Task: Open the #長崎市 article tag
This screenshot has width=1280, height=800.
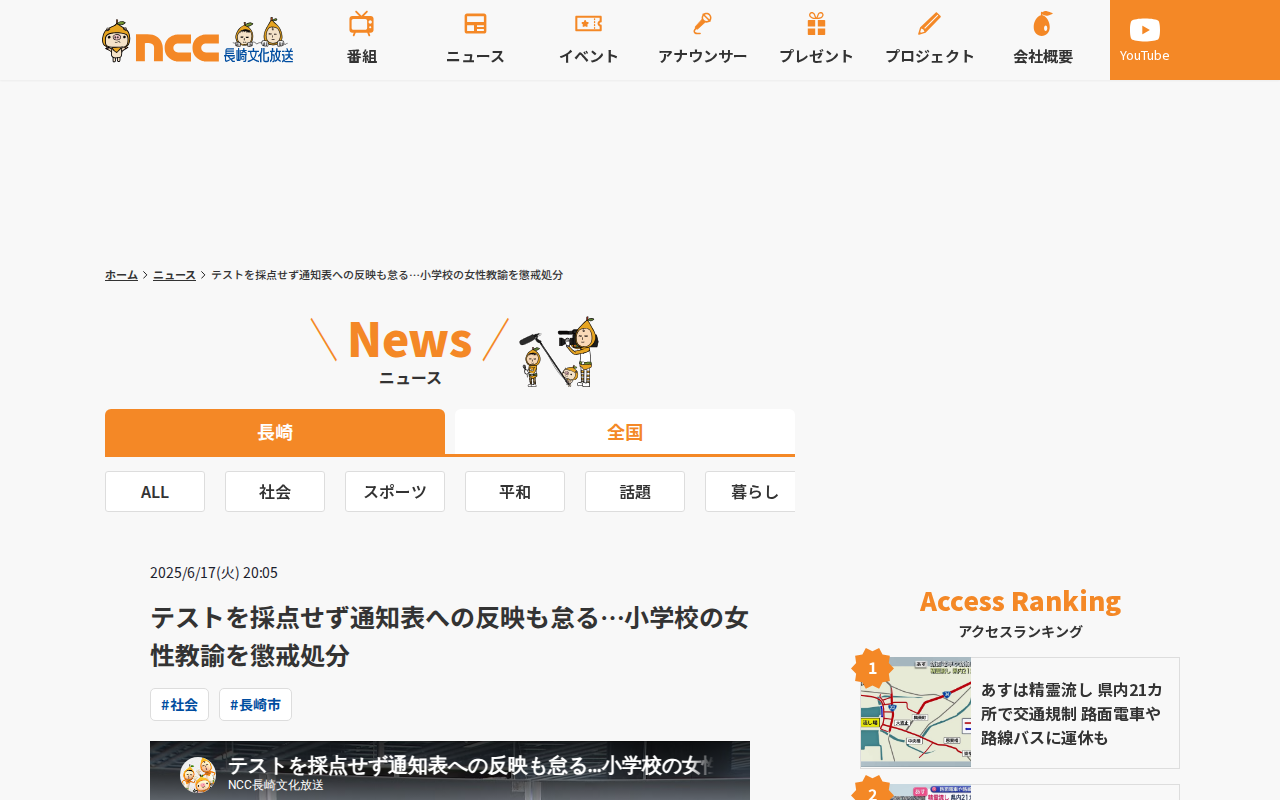Action: click(255, 705)
